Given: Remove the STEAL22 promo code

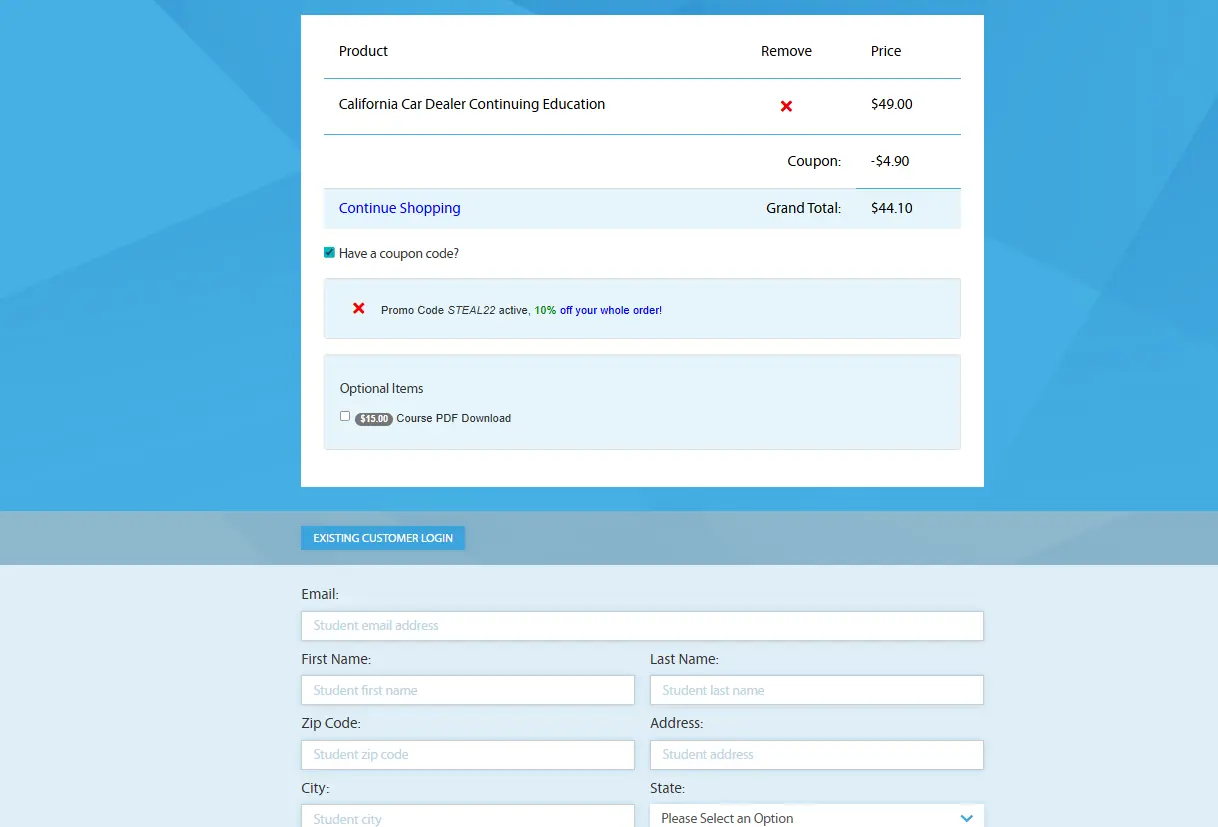Looking at the screenshot, I should tap(359, 309).
